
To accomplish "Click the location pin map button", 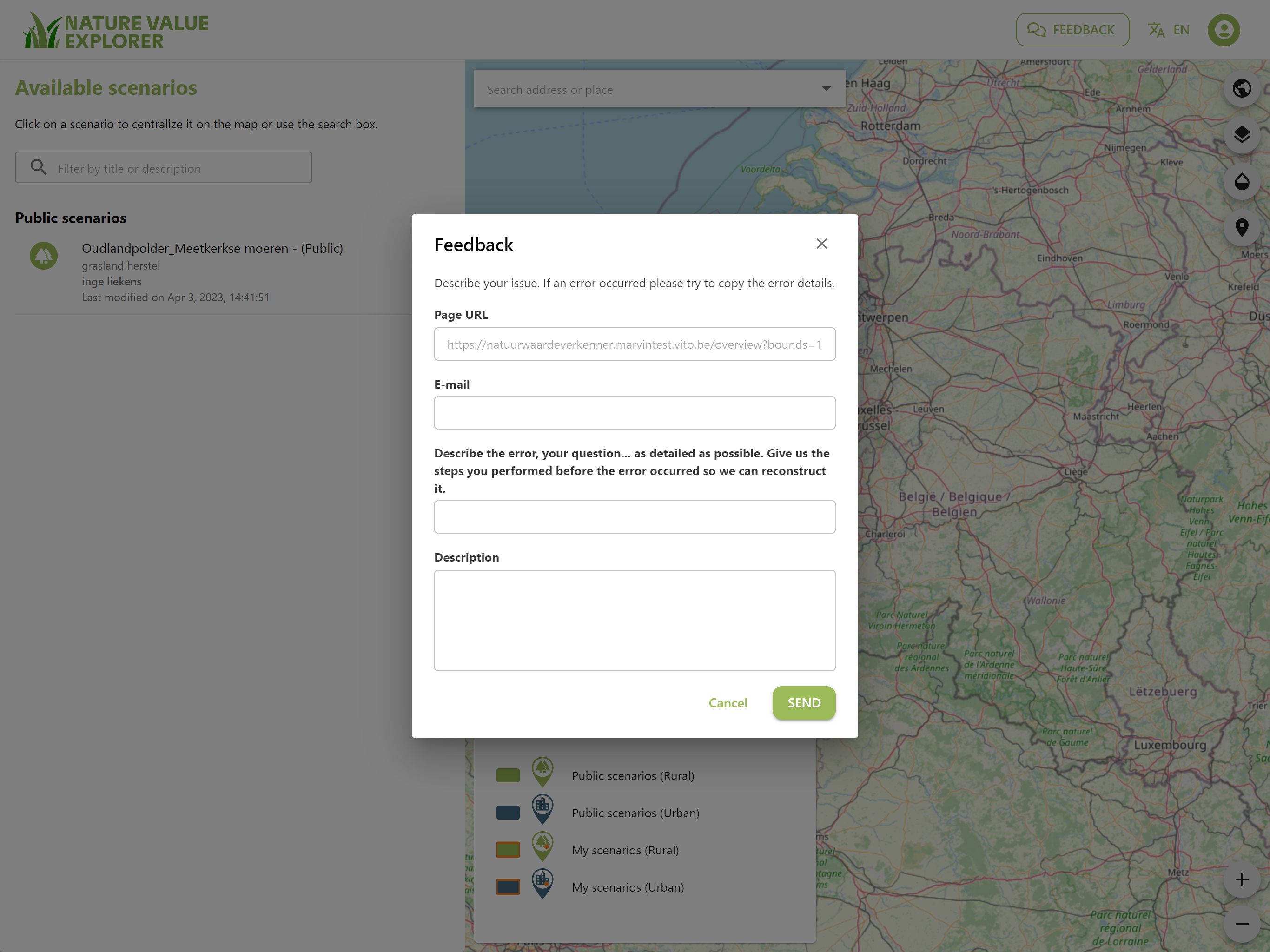I will 1241,228.
